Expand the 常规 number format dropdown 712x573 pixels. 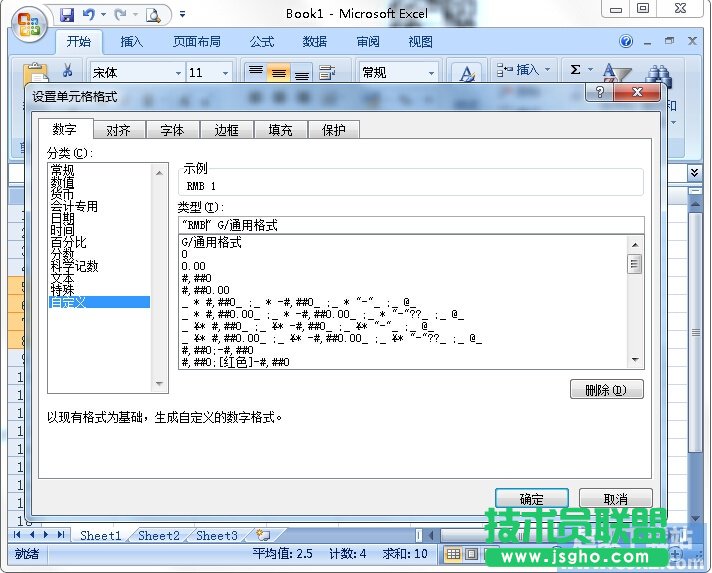[431, 73]
